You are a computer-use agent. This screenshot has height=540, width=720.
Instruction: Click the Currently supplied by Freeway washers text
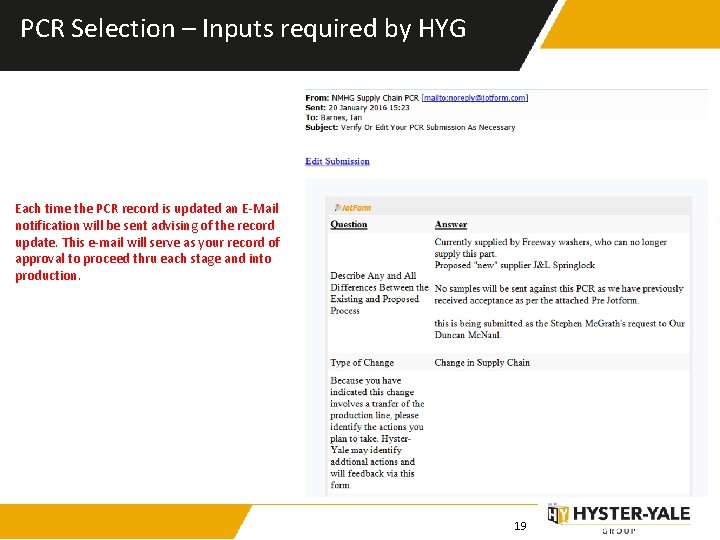[x=550, y=248]
